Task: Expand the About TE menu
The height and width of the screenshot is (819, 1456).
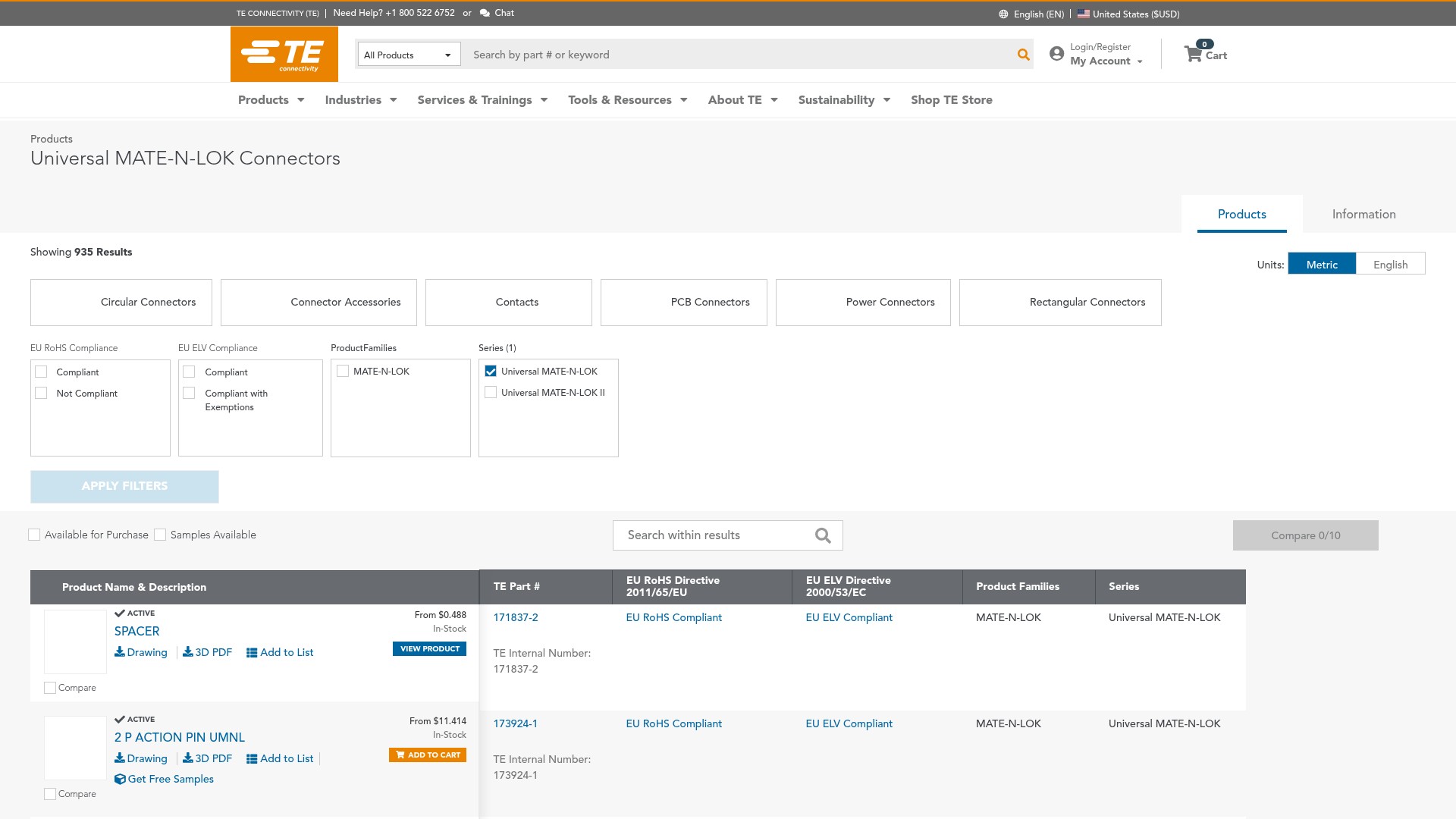Action: (743, 100)
